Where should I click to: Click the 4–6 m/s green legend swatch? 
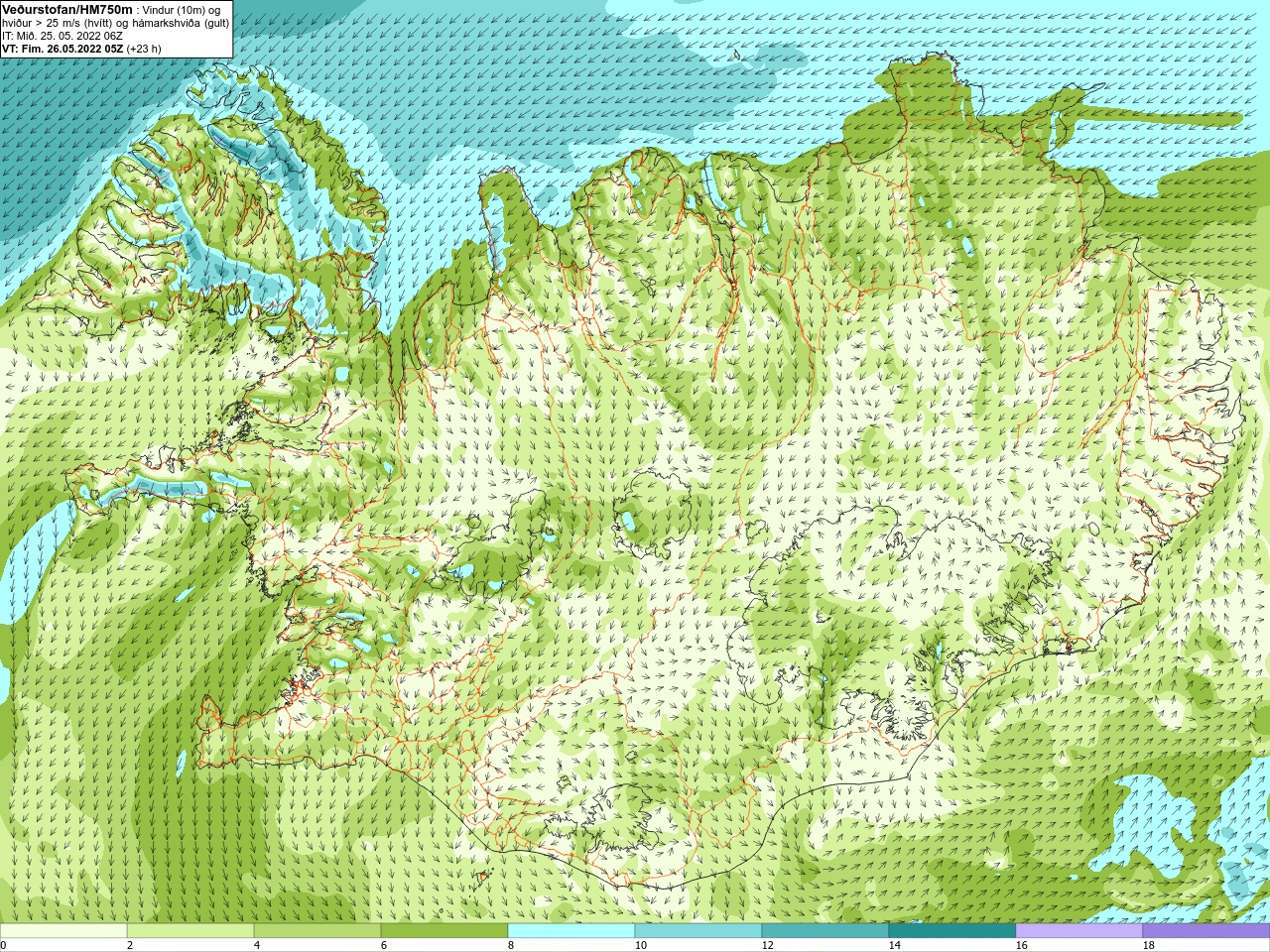click(317, 931)
